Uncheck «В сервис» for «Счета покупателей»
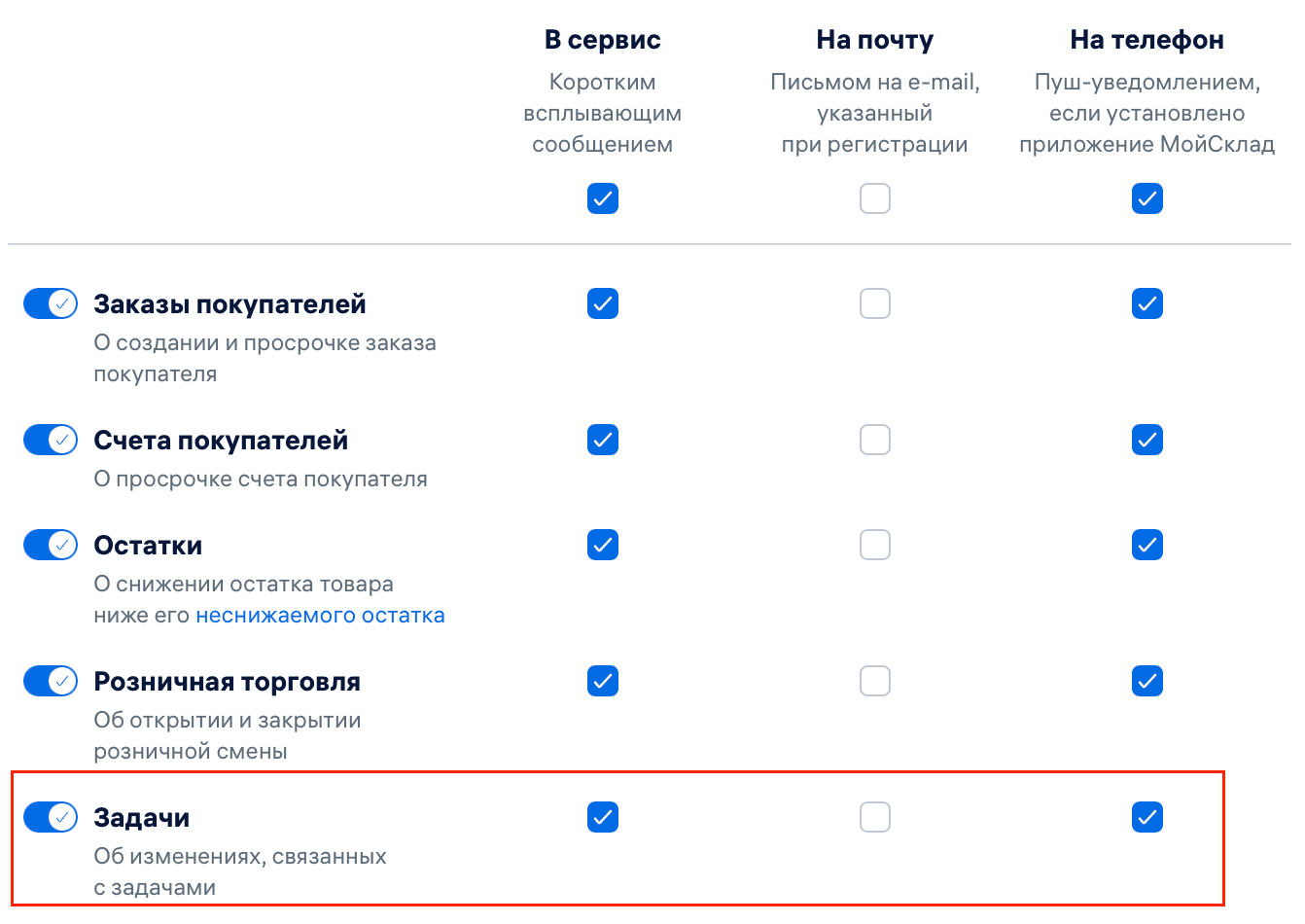Image resolution: width=1305 pixels, height=924 pixels. (x=603, y=440)
